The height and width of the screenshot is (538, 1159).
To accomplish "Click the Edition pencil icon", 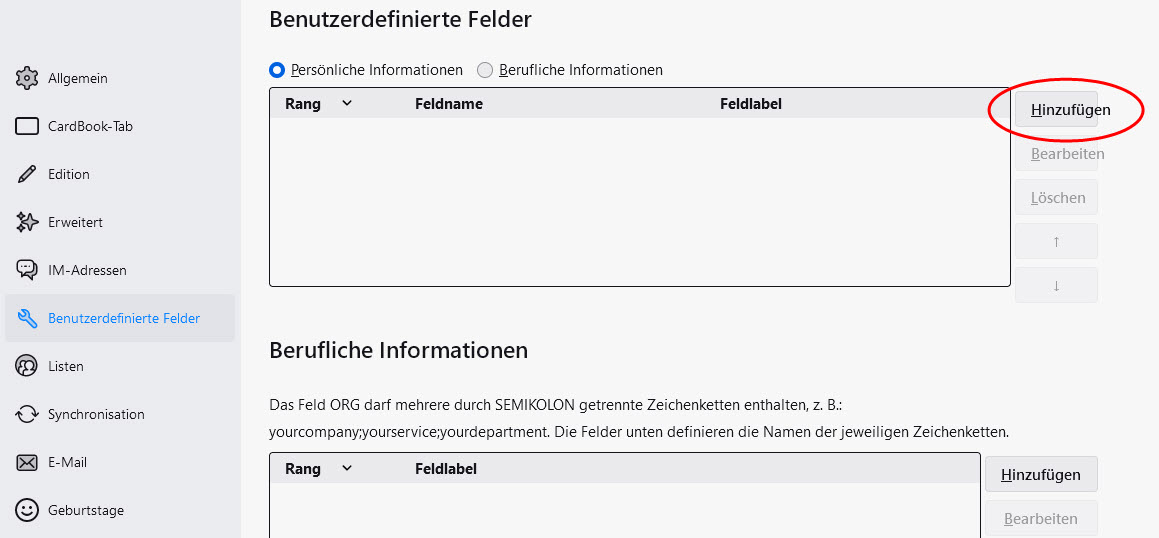I will pos(27,174).
